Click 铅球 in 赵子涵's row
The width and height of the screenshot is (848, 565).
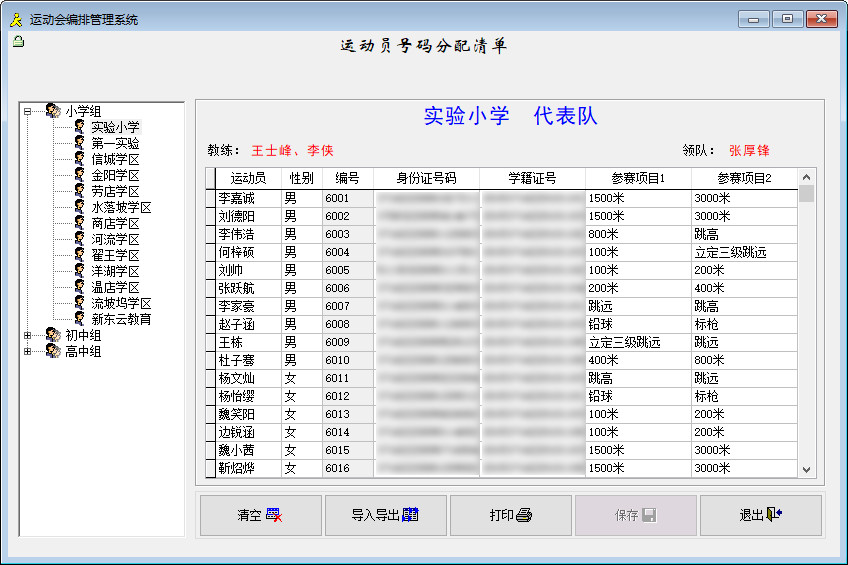click(638, 324)
